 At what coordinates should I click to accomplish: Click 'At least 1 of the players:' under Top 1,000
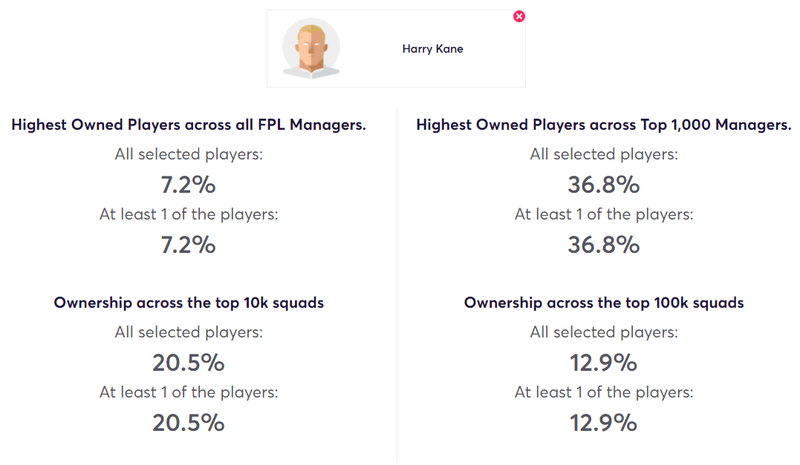[x=604, y=214]
